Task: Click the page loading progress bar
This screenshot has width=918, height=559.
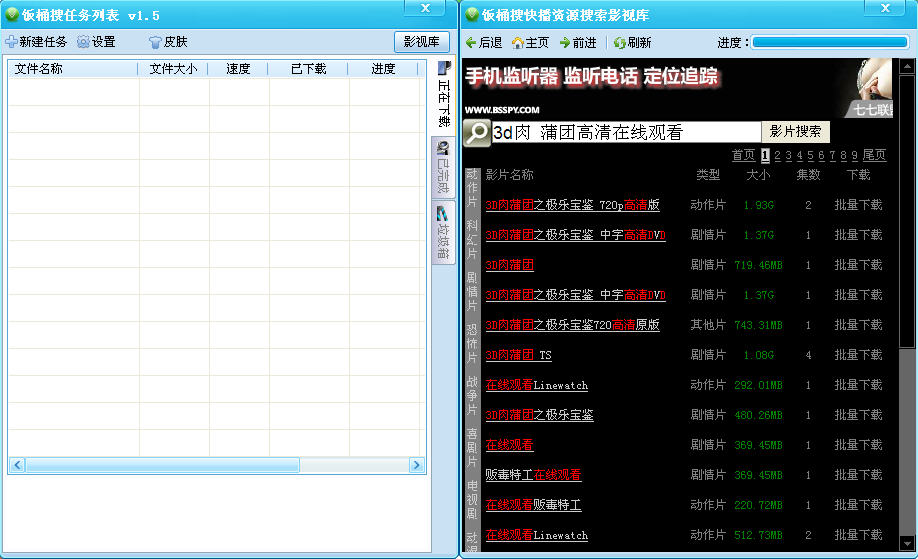Action: tap(830, 42)
